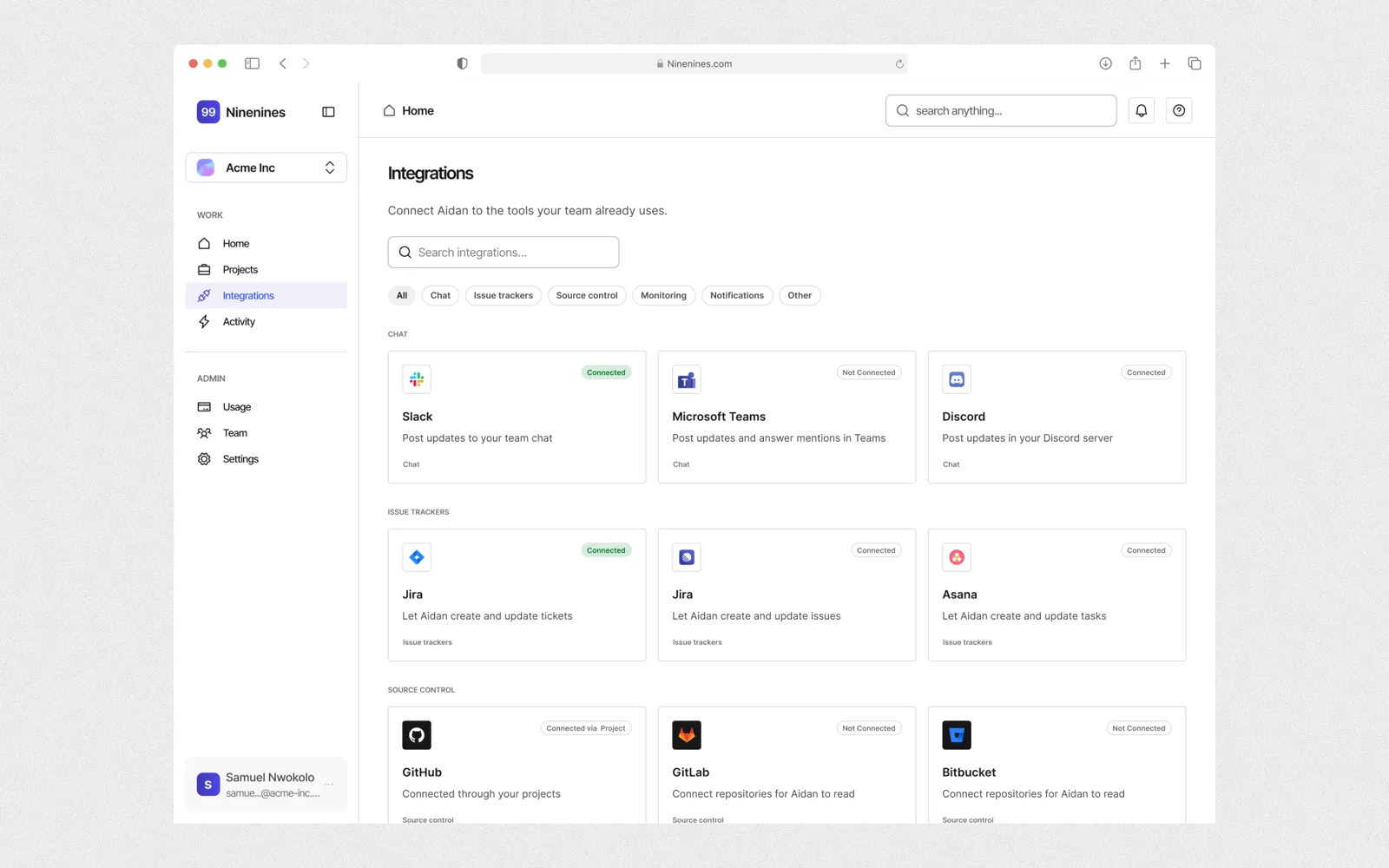1389x868 pixels.
Task: Open Usage admin page
Action: point(267,407)
